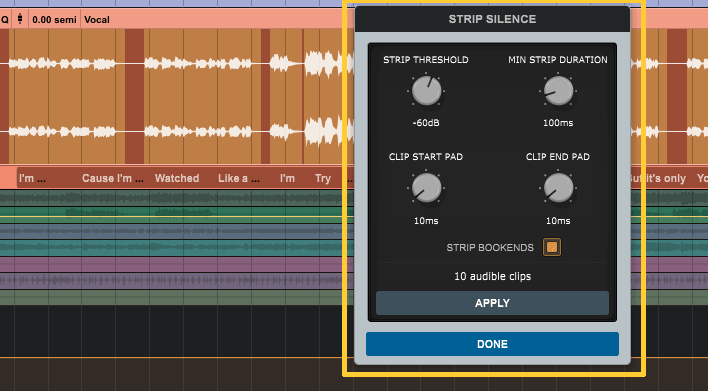The width and height of the screenshot is (708, 391).
Task: Select the 'Try' lyric clip
Action: [323, 178]
